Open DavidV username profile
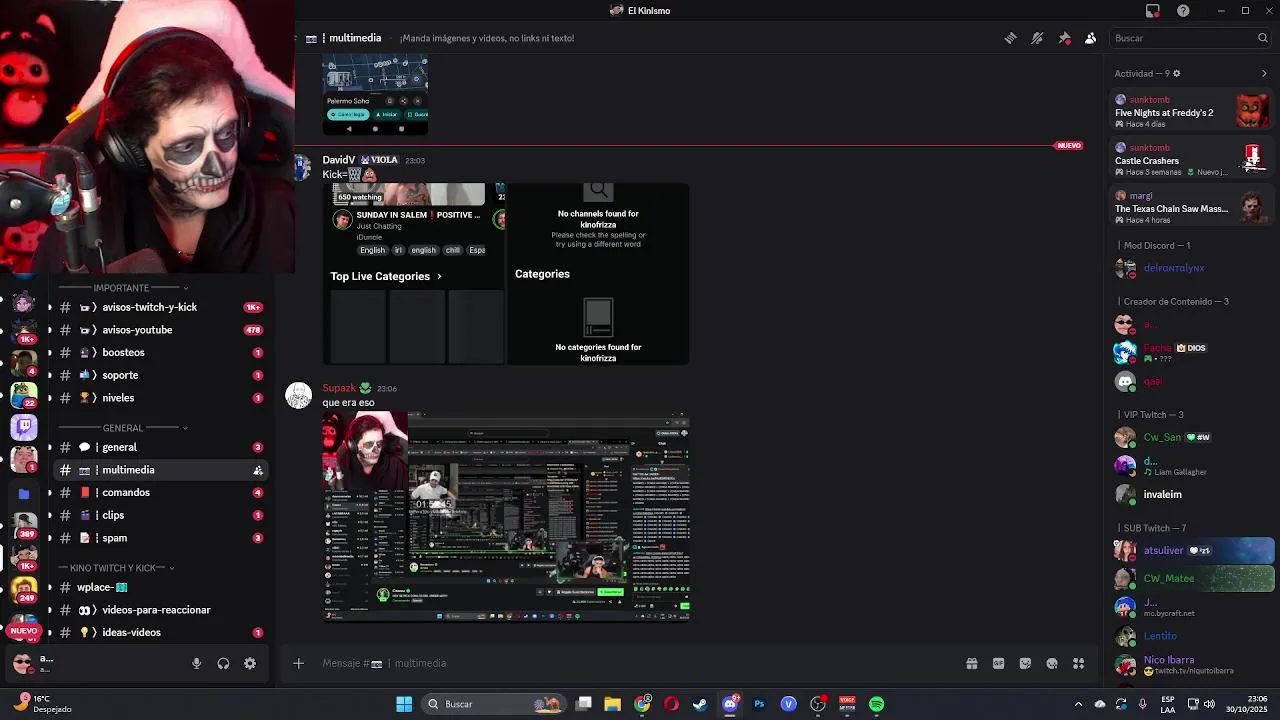The height and width of the screenshot is (720, 1280). (338, 160)
